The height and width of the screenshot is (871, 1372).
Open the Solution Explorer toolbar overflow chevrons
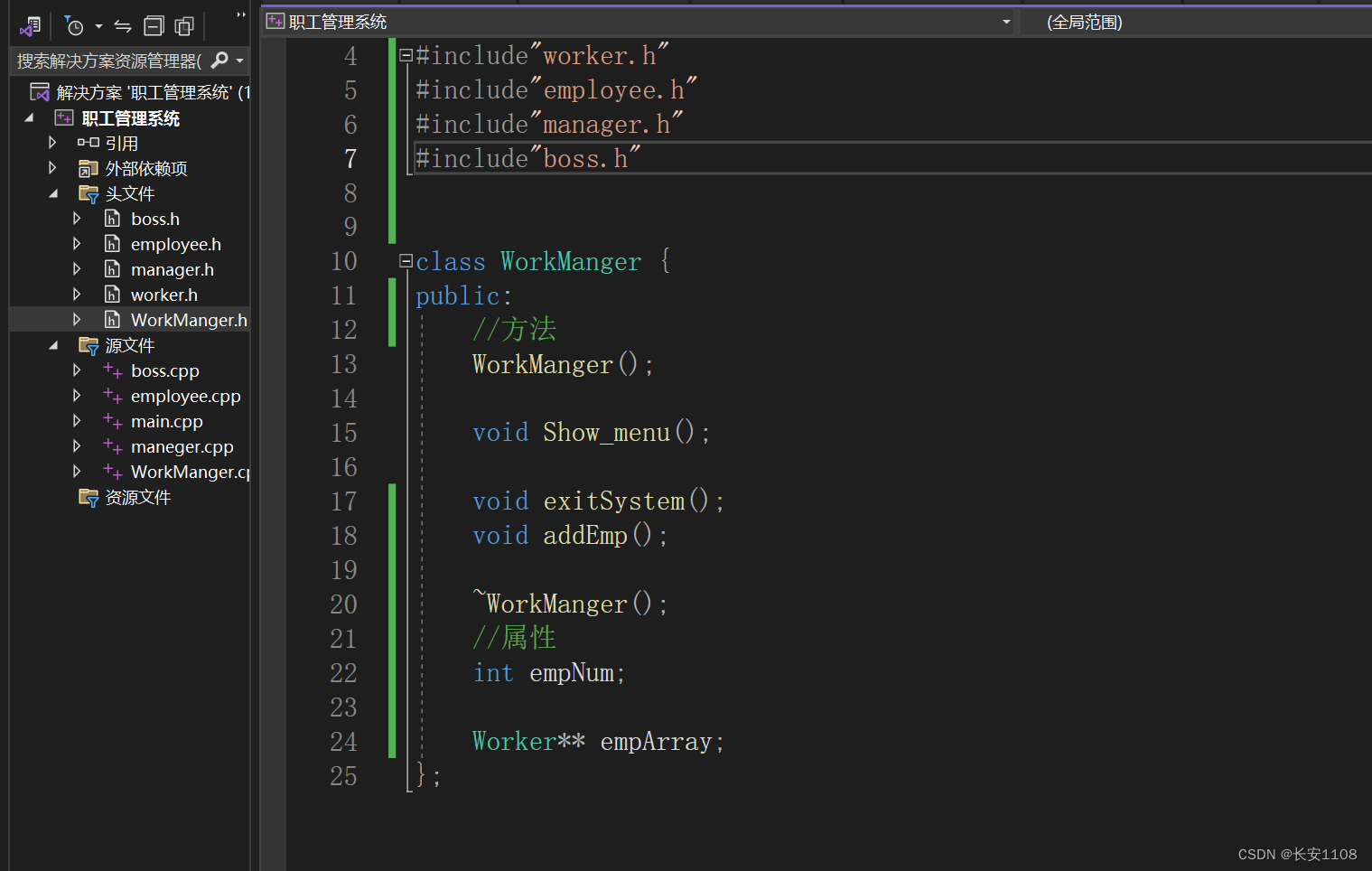click(x=241, y=15)
